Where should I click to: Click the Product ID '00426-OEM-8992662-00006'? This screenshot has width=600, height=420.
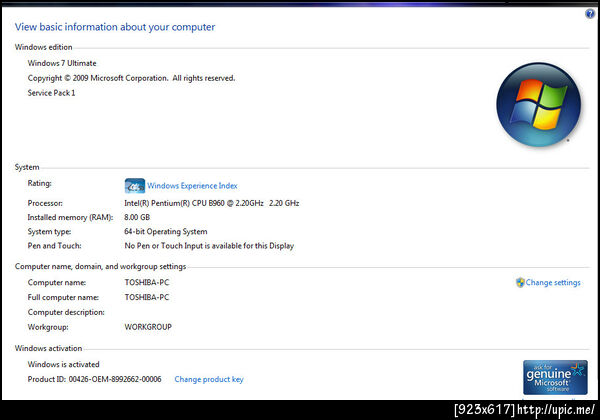pos(115,379)
